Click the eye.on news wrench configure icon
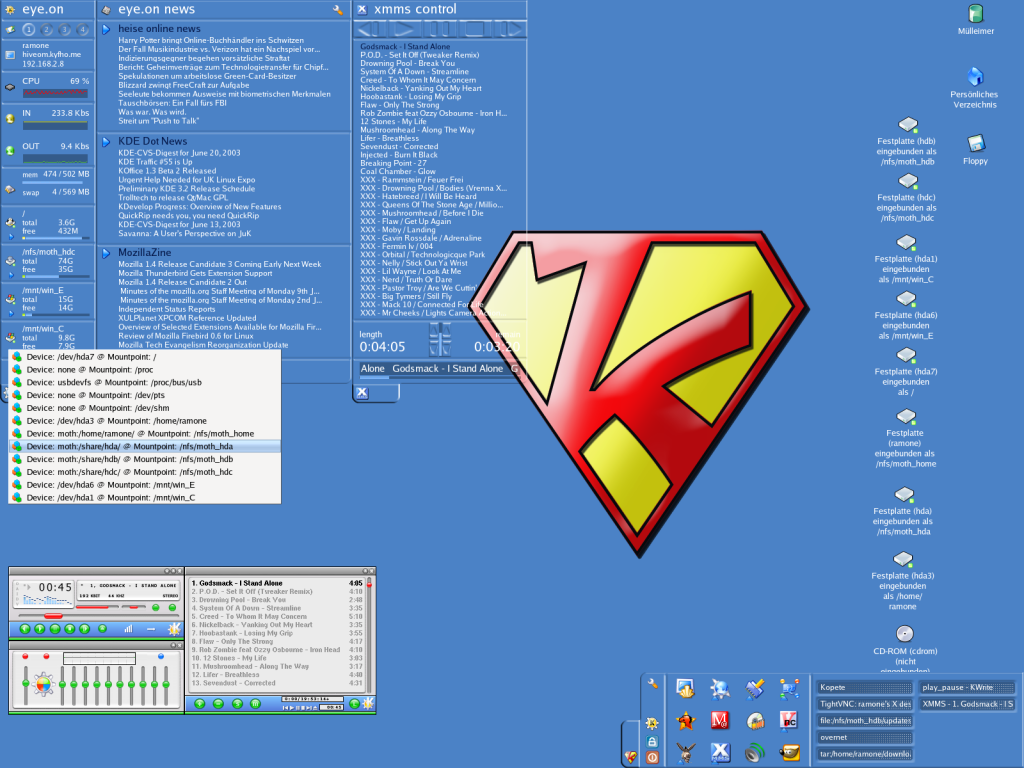The image size is (1024, 768). point(338,10)
